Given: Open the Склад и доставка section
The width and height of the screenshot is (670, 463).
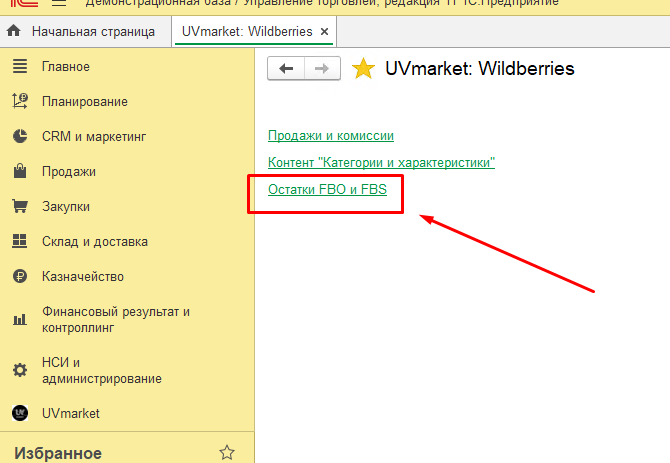Looking at the screenshot, I should (95, 242).
